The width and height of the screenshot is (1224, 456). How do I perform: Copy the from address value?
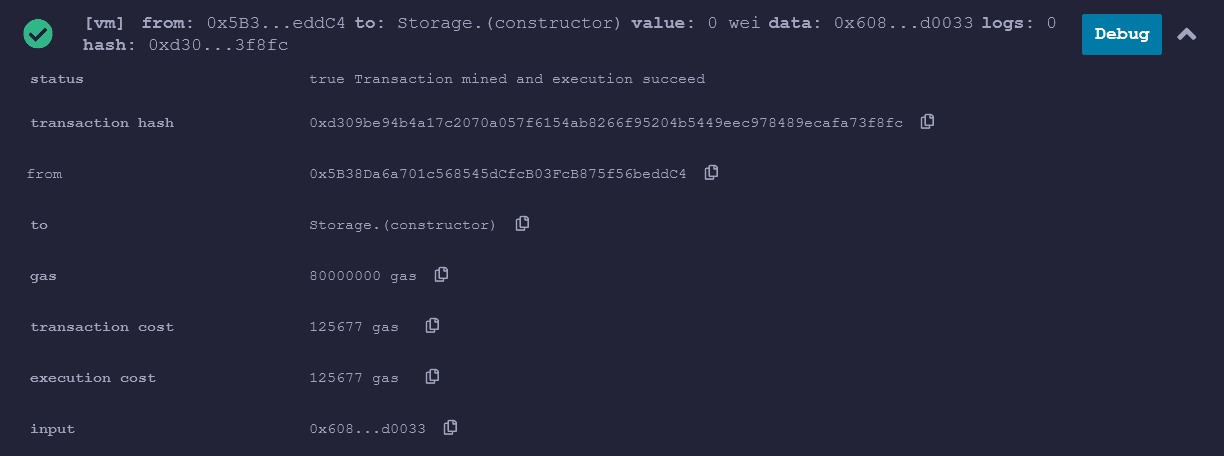[x=711, y=173]
